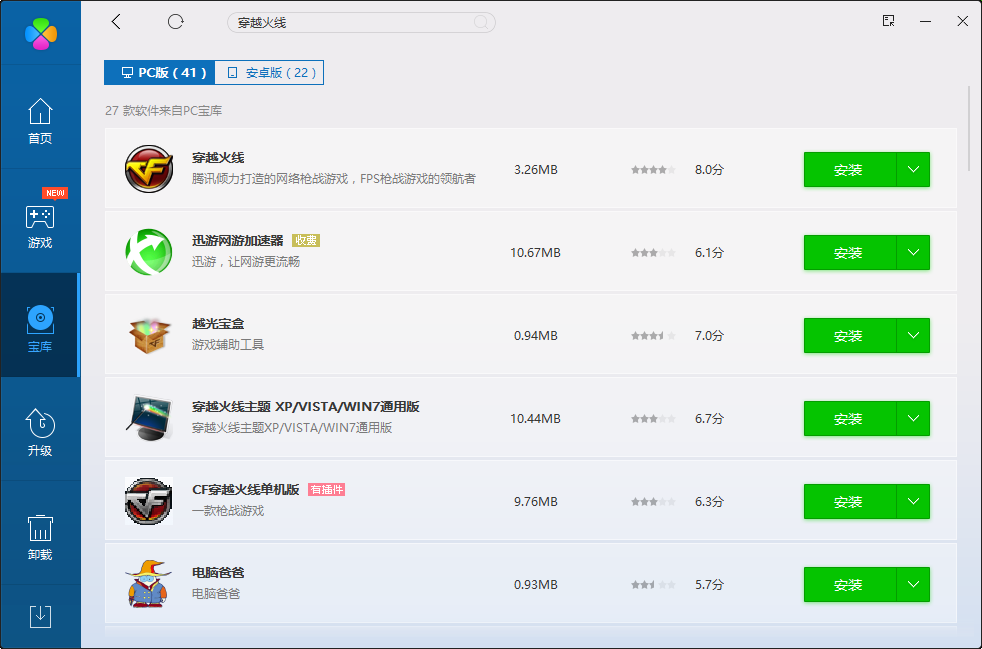
Task: Click the search field containing 穿越火线
Action: pyautogui.click(x=361, y=23)
